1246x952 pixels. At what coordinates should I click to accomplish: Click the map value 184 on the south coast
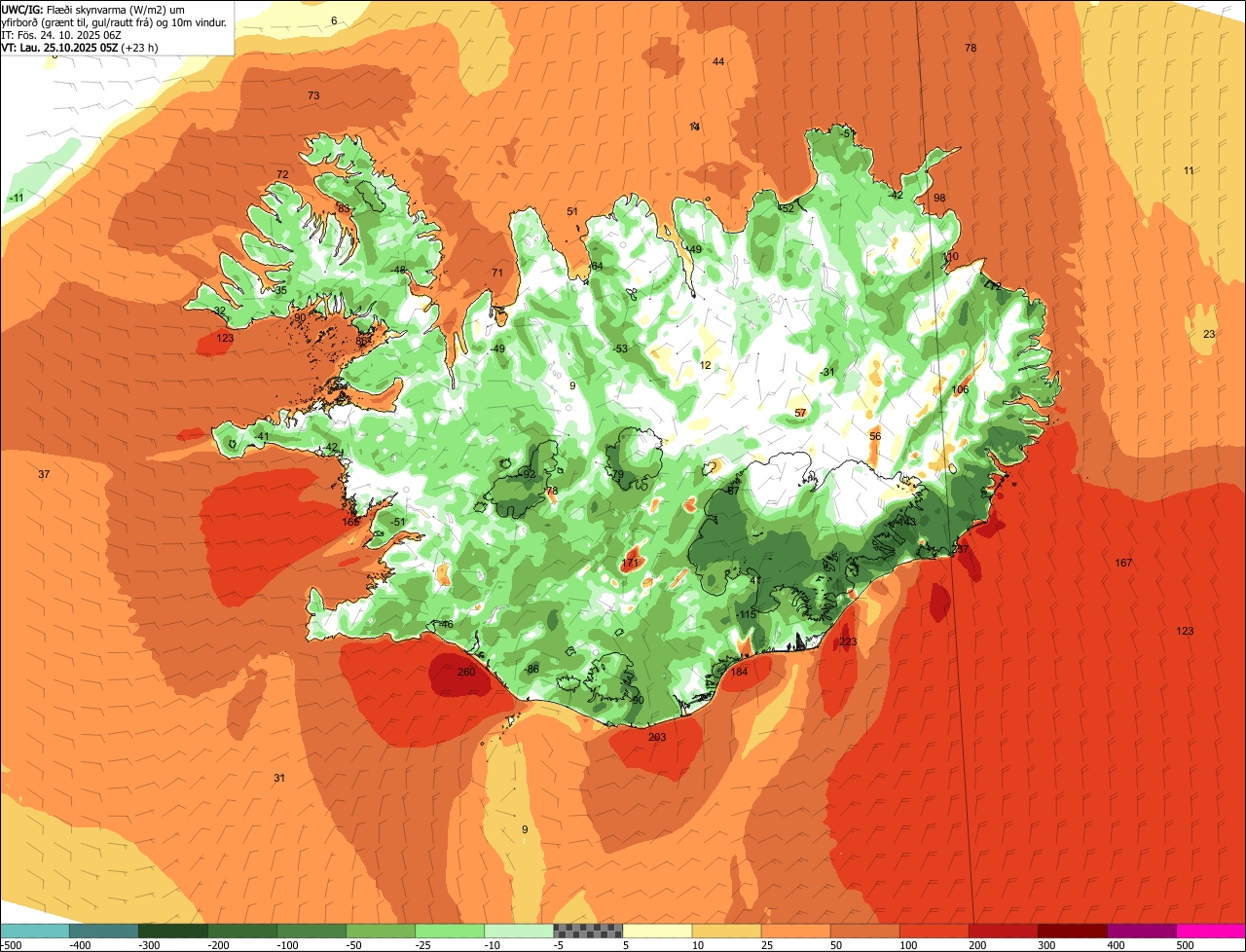point(740,672)
